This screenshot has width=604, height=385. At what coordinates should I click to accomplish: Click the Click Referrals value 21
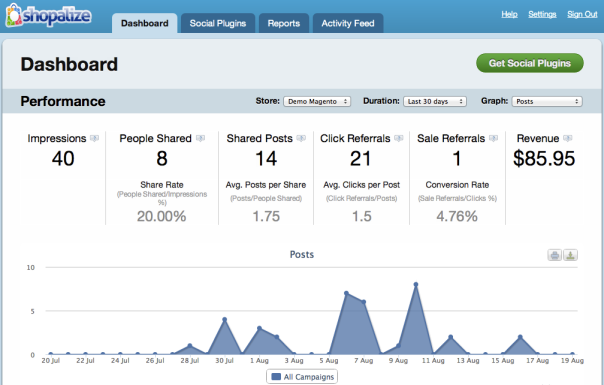point(361,158)
